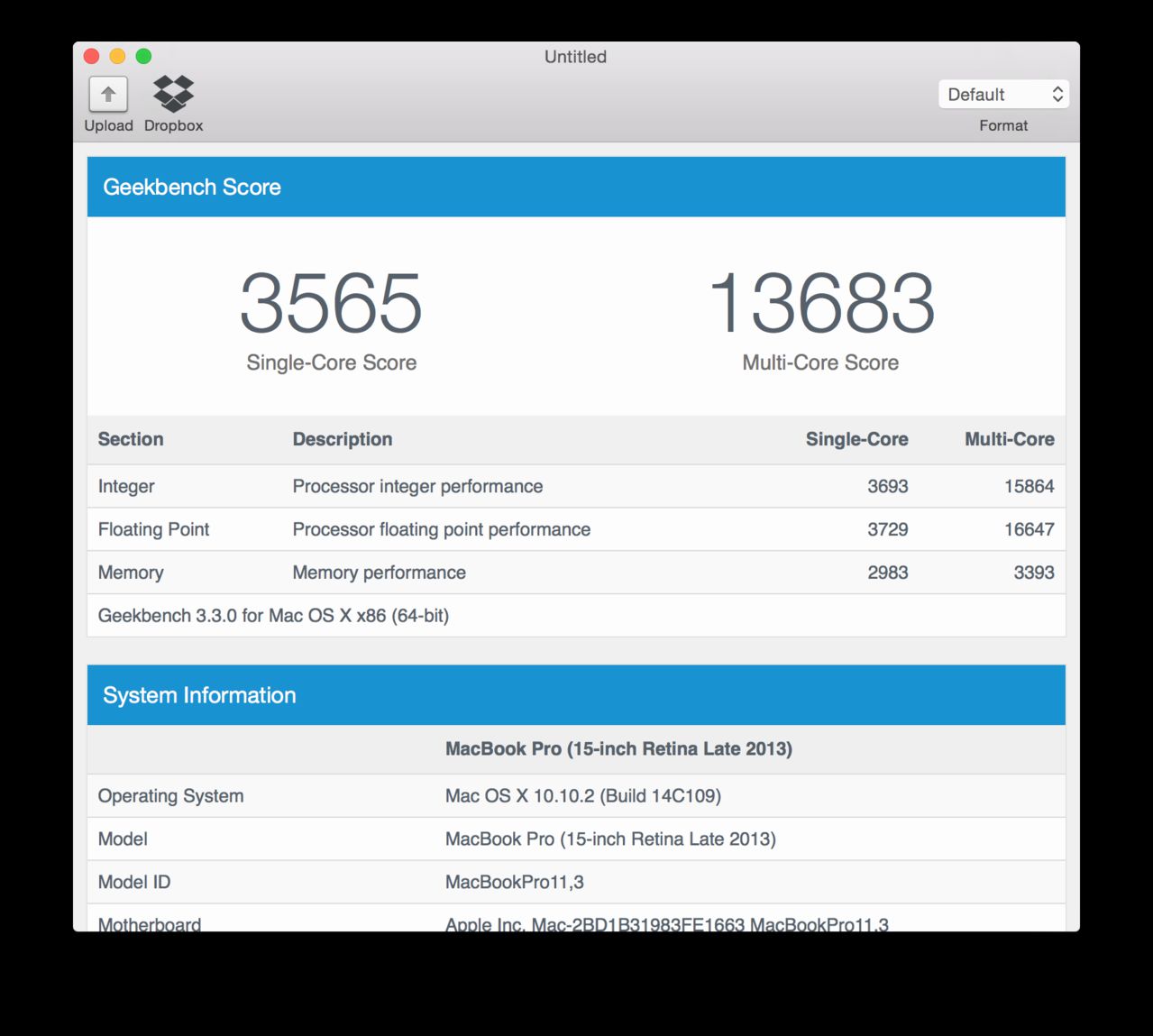
Task: Select the 3565 single-core score number
Action: (331, 303)
